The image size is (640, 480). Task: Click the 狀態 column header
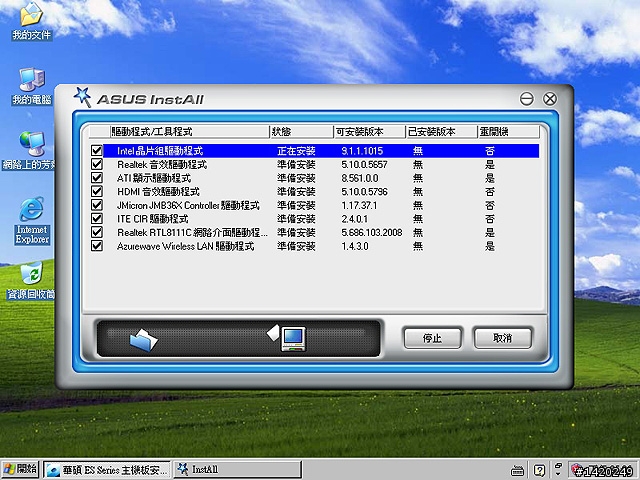click(x=301, y=132)
